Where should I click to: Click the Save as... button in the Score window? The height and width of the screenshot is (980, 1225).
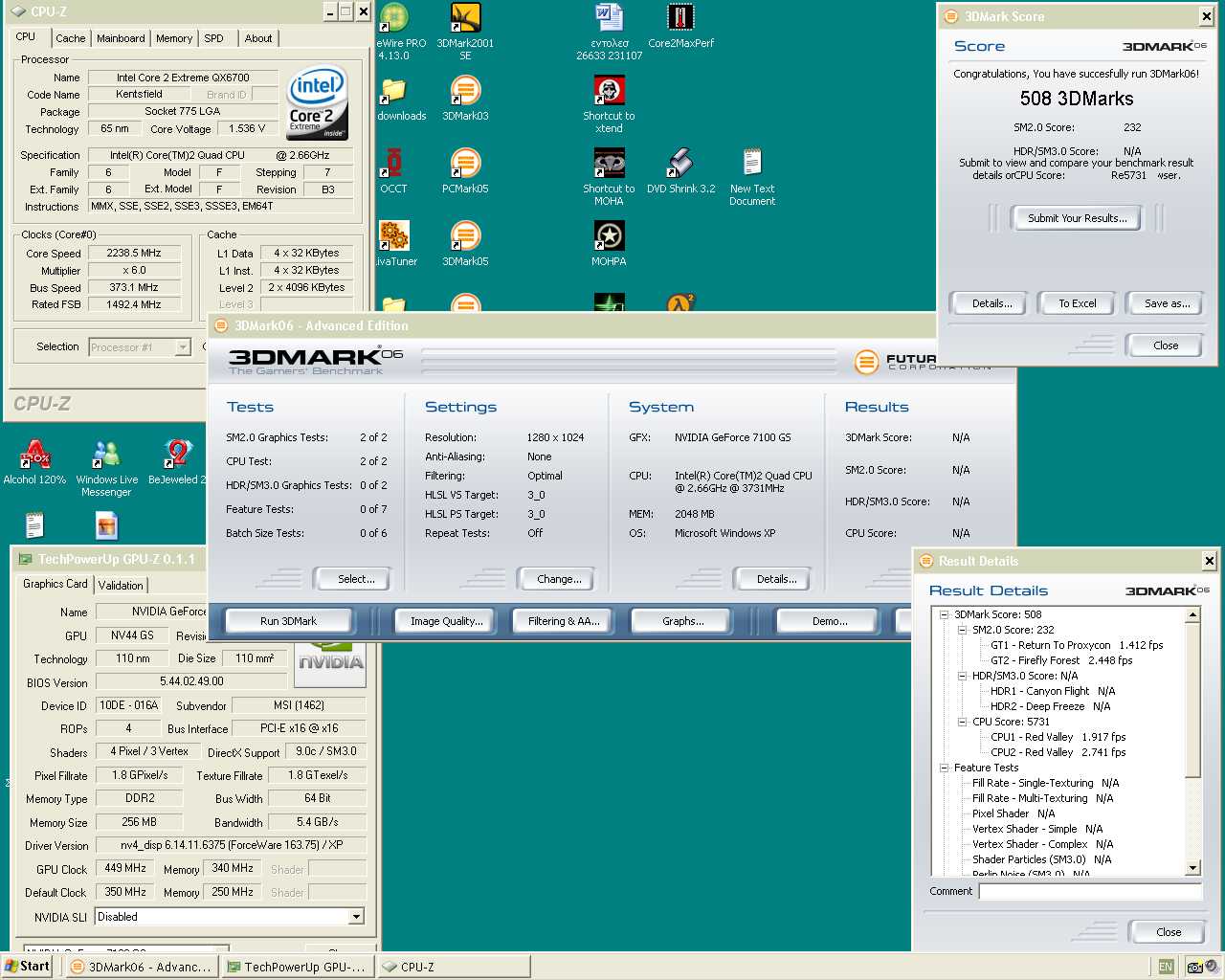[x=1168, y=303]
